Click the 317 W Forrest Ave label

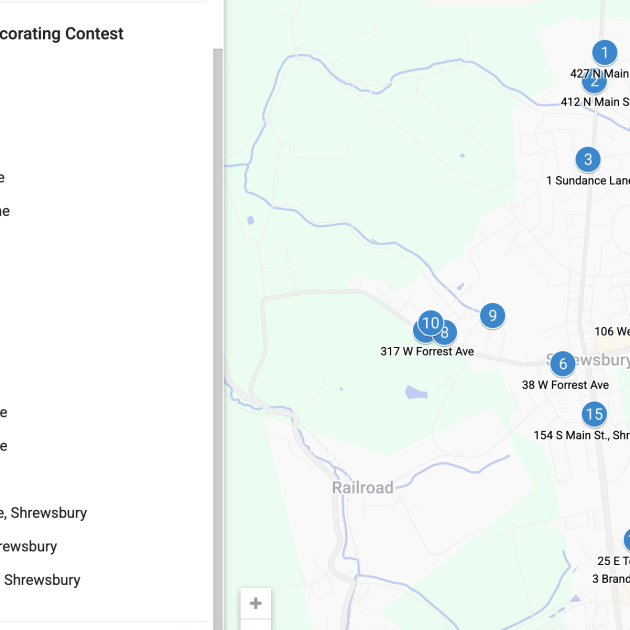pyautogui.click(x=427, y=351)
